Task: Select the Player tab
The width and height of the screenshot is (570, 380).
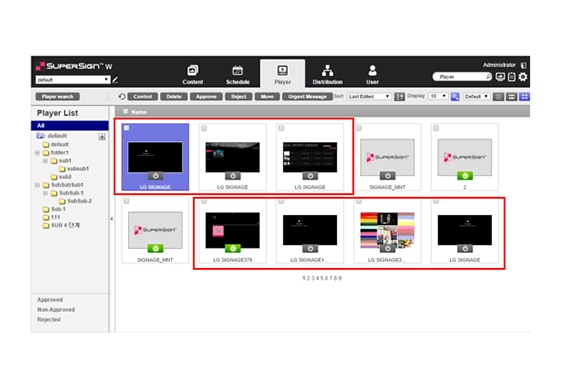Action: [x=282, y=74]
